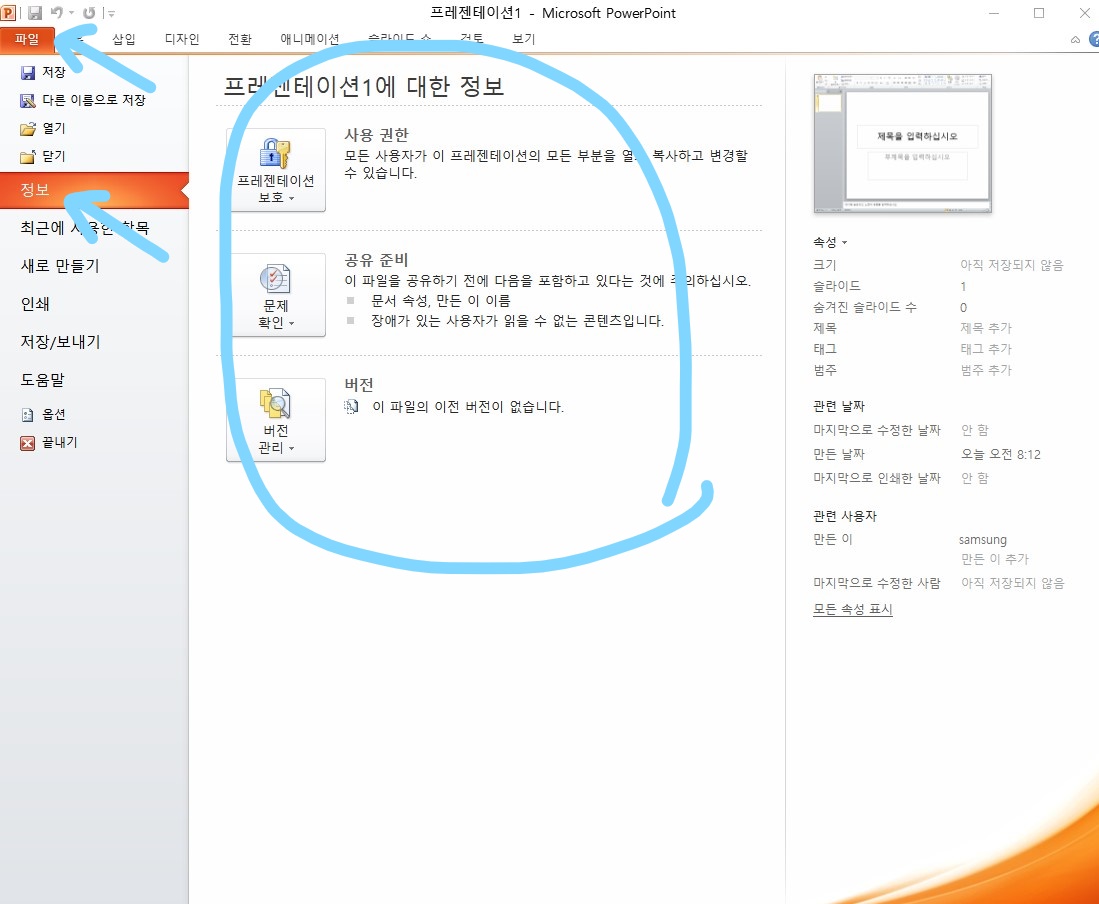Image resolution: width=1099 pixels, height=904 pixels.
Task: Click the 다른 이름으로 저장 icon
Action: (x=28, y=101)
